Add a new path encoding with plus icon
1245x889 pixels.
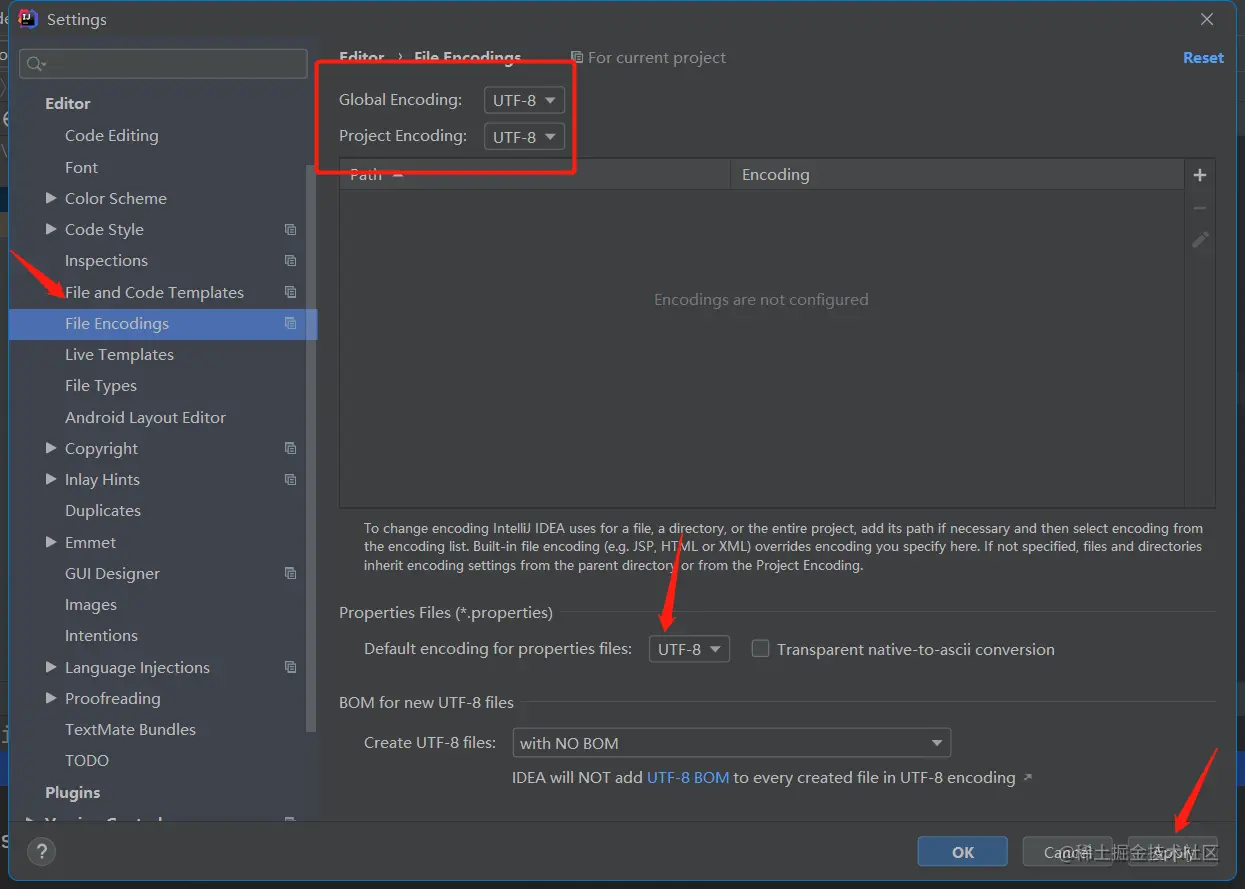[x=1200, y=175]
